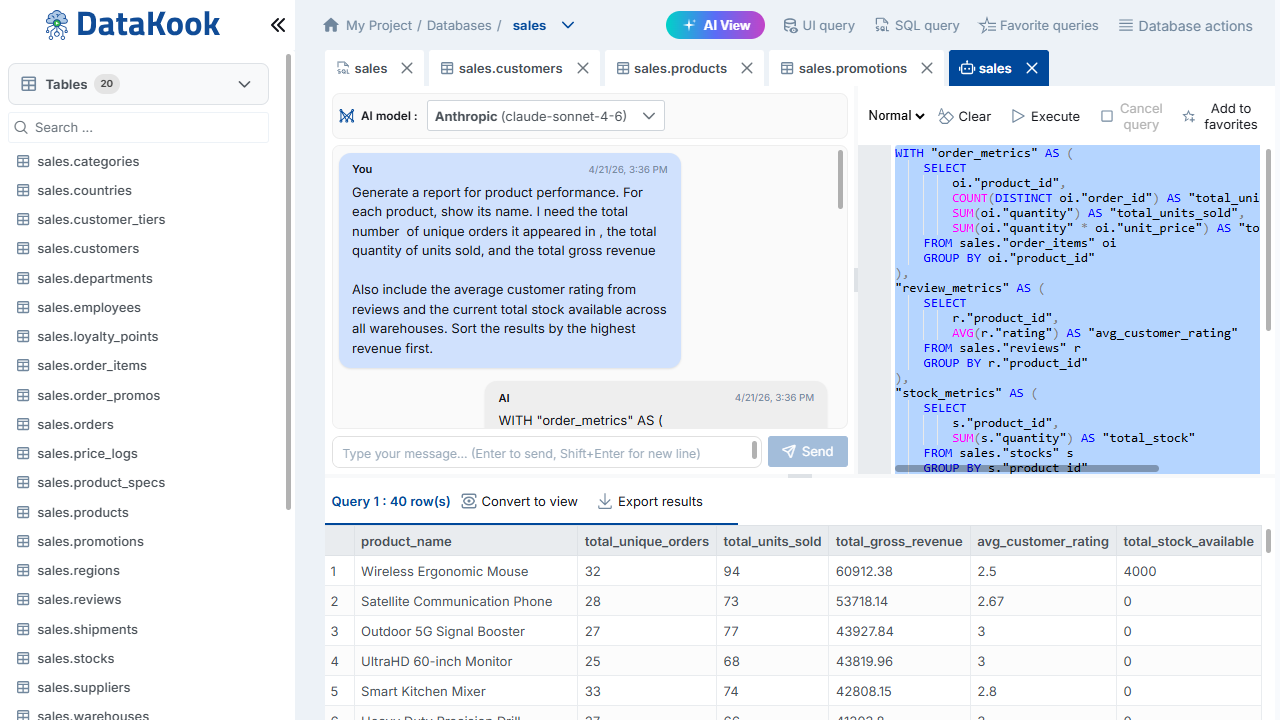This screenshot has height=720, width=1280.
Task: Click avg_customer_rating column header
Action: coord(1043,541)
